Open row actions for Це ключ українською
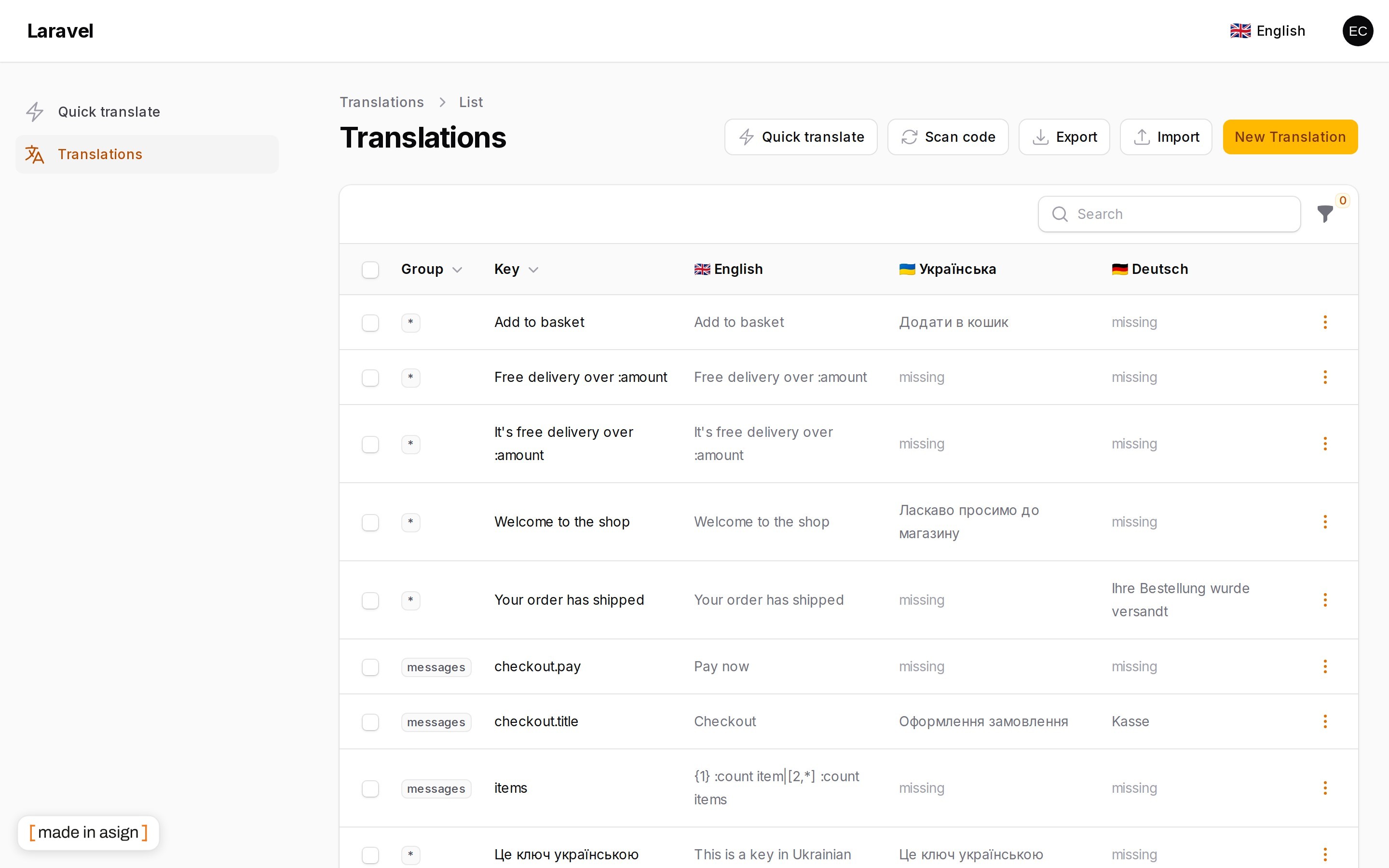The width and height of the screenshot is (1389, 868). [1325, 854]
